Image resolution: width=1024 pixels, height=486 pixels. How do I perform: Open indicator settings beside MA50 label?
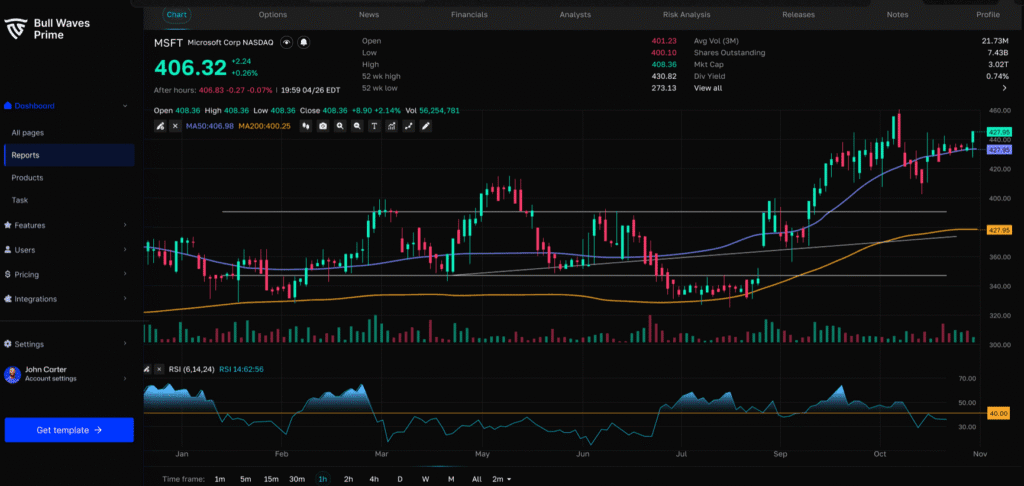point(159,126)
